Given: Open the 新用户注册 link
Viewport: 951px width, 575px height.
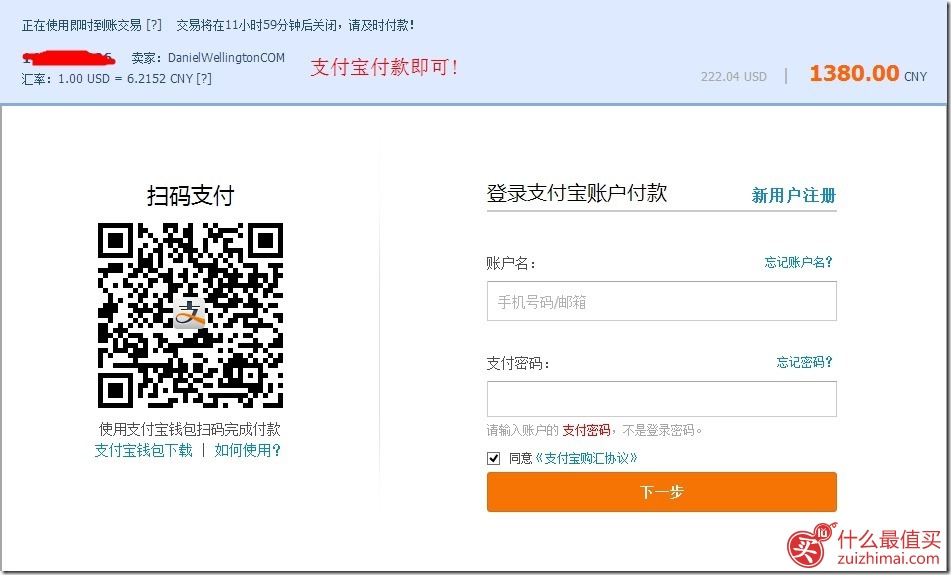Looking at the screenshot, I should tap(793, 195).
